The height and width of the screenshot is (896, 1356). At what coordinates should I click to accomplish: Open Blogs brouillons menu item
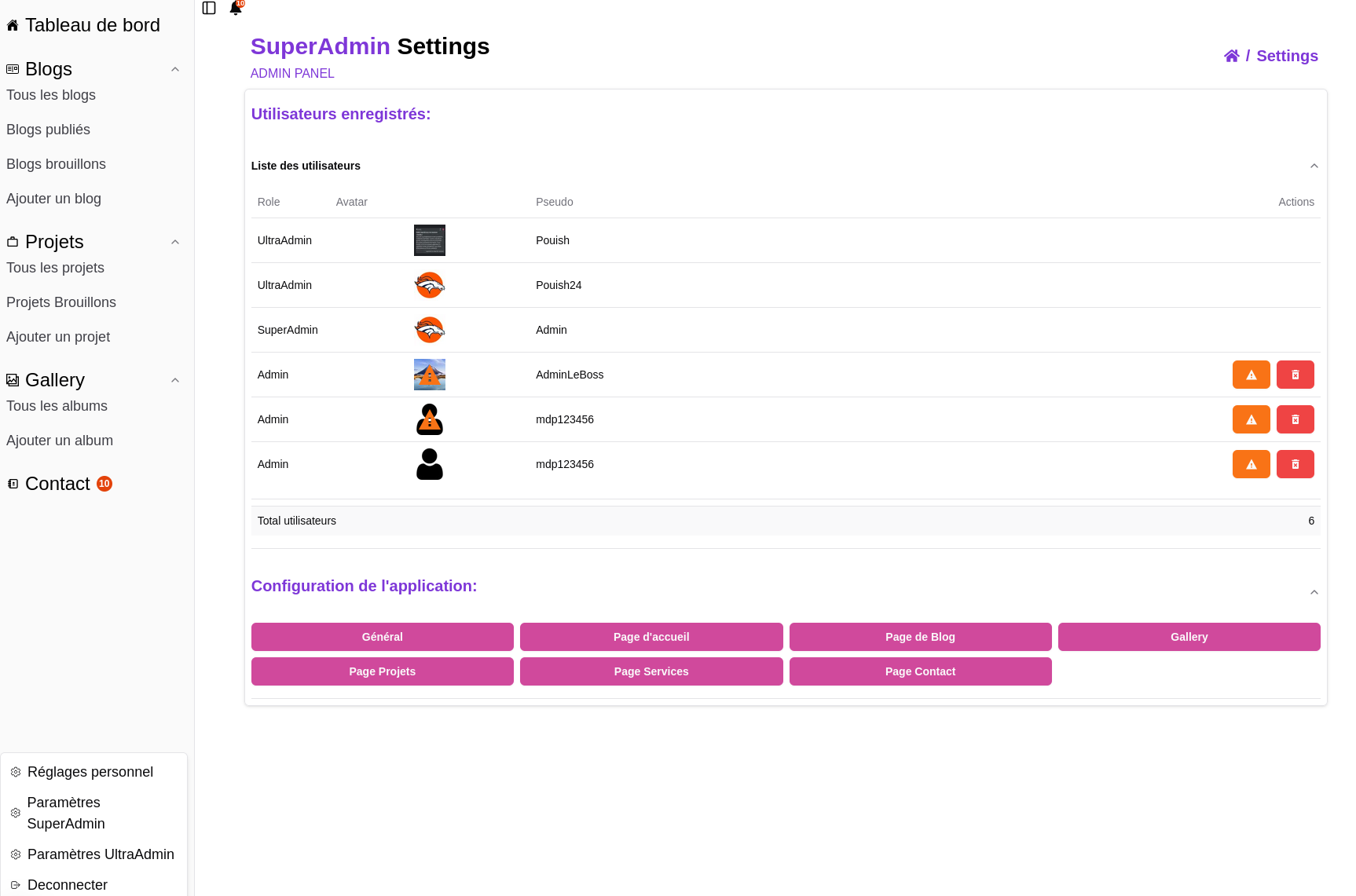pos(56,164)
